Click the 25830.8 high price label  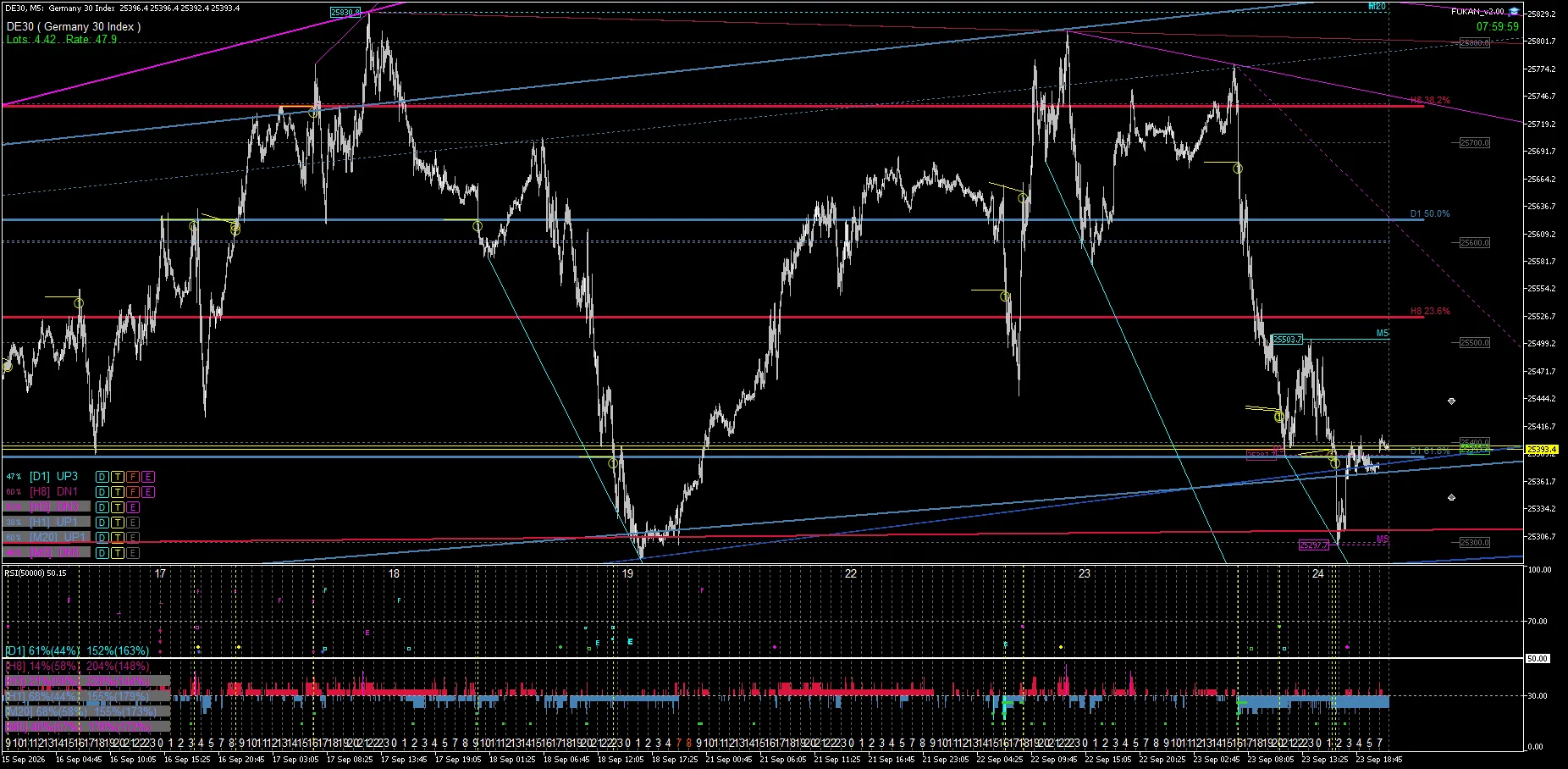coord(345,13)
